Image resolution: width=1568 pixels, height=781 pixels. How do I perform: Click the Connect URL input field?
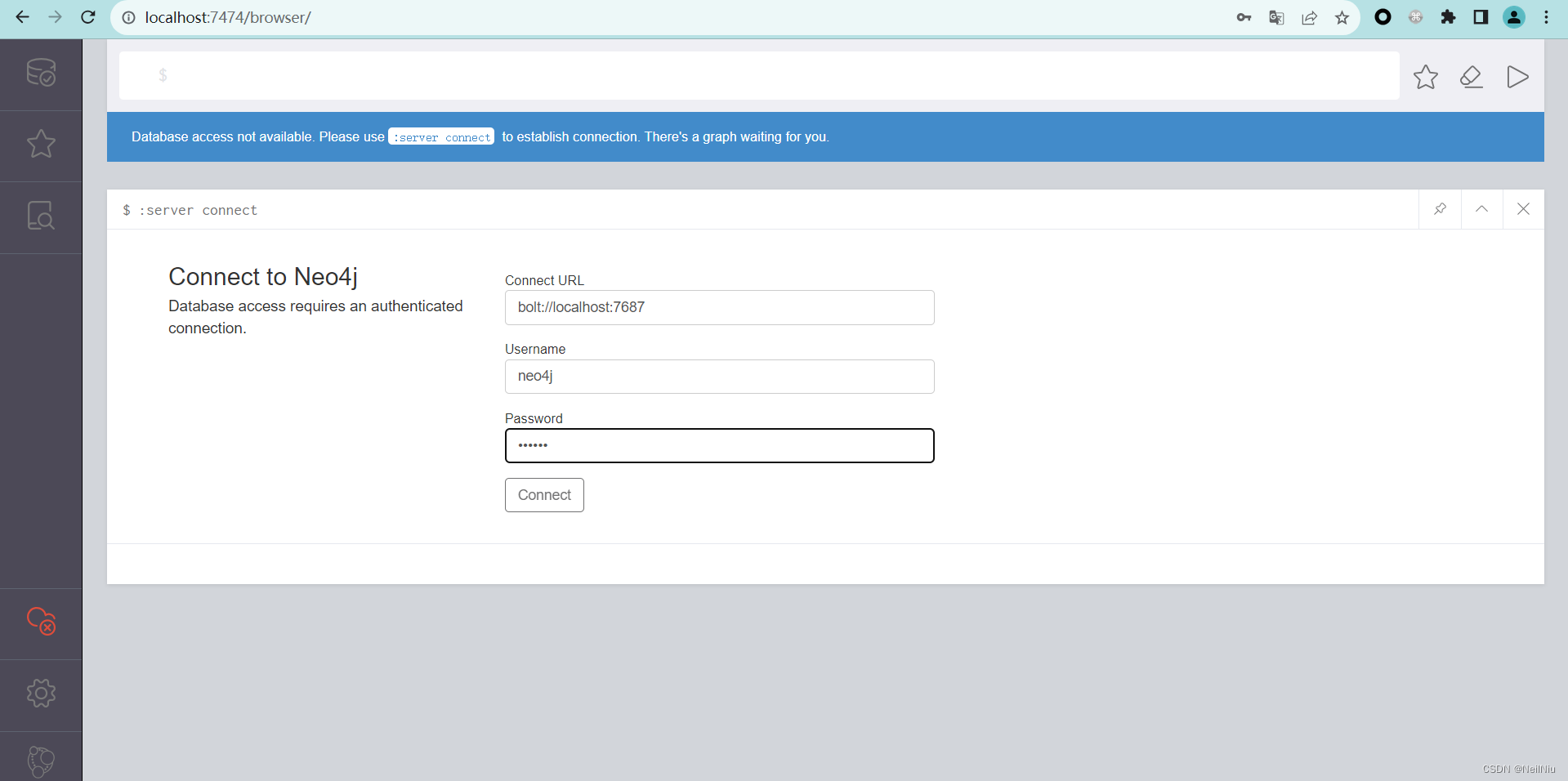(719, 307)
